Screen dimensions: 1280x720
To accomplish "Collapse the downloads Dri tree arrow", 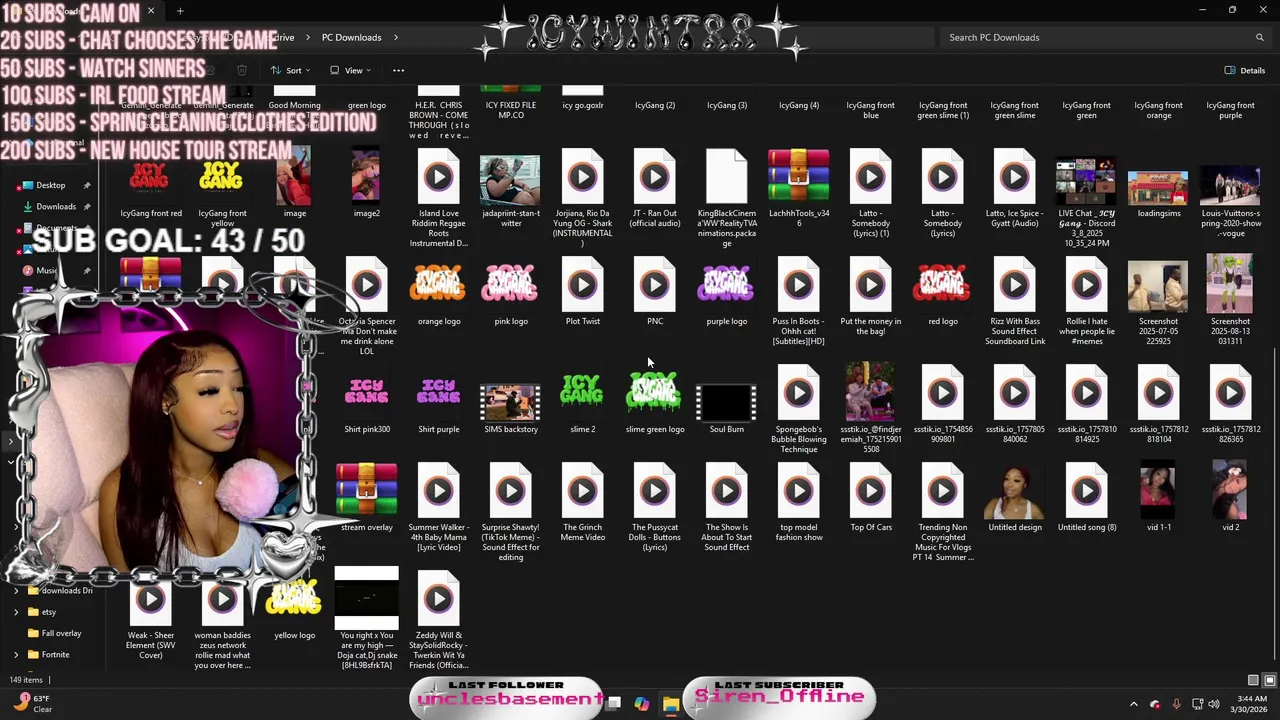I will (16, 590).
